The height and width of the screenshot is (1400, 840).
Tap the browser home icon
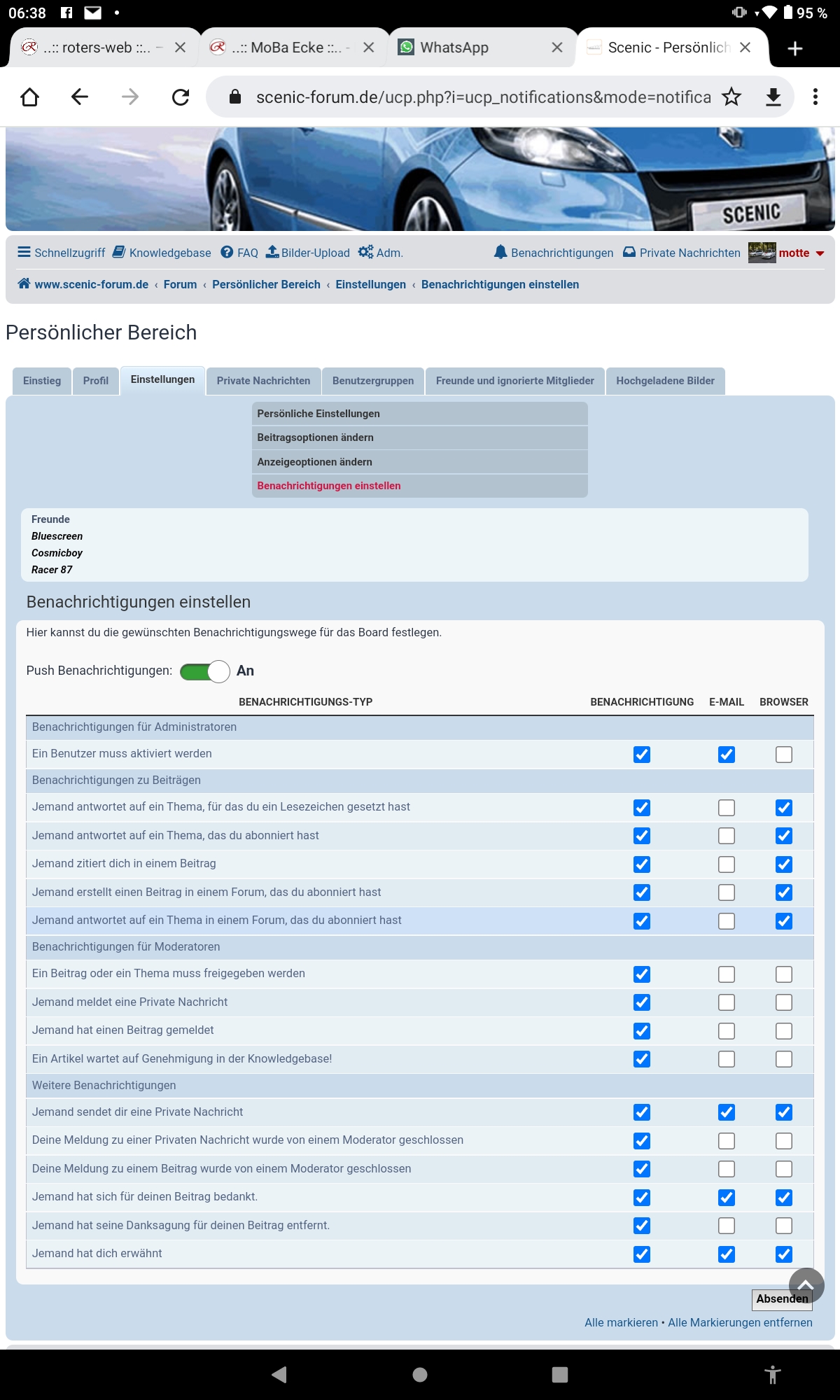tap(30, 97)
